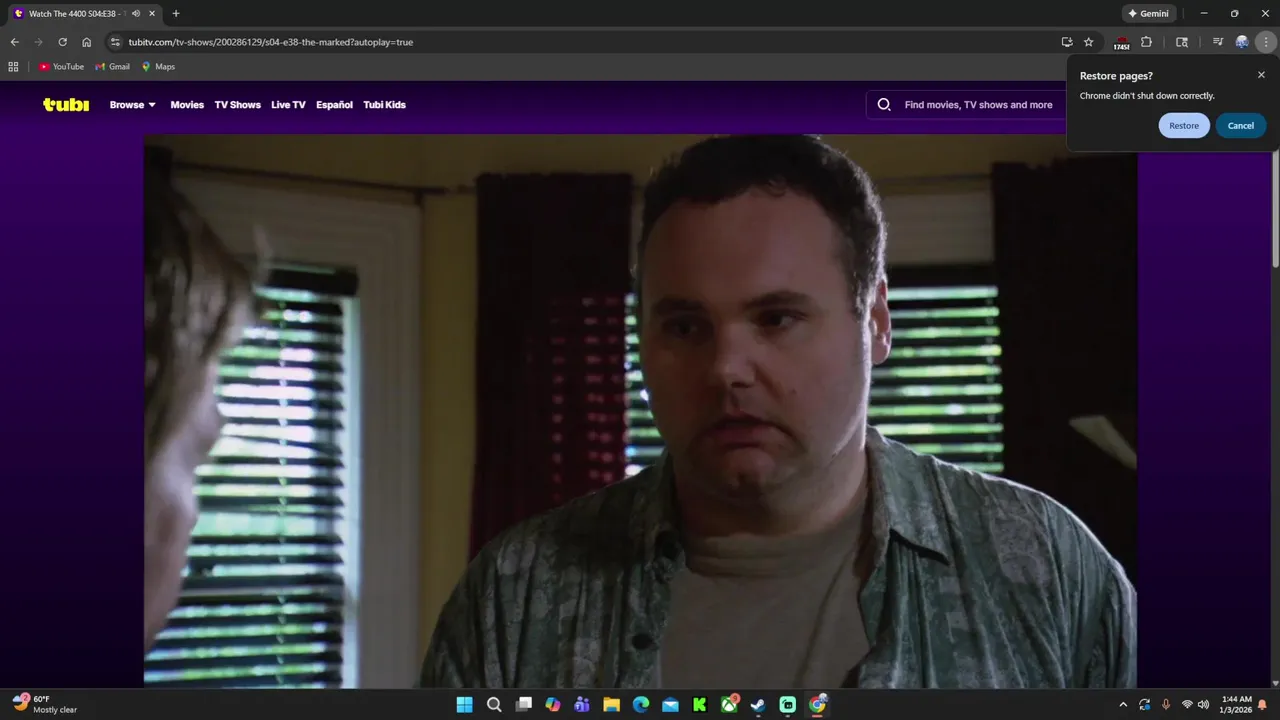
Task: Open the notifications bell icon
Action: click(1263, 705)
